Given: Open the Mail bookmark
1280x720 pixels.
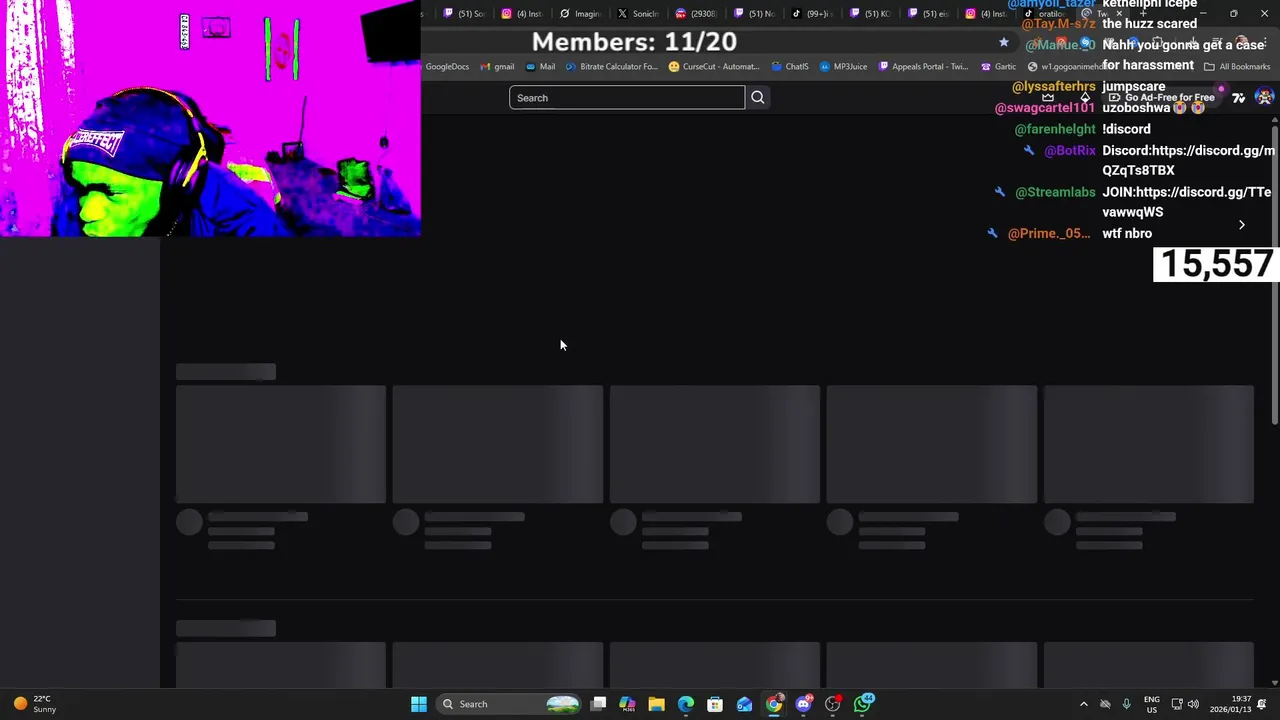Looking at the screenshot, I should (x=540, y=67).
